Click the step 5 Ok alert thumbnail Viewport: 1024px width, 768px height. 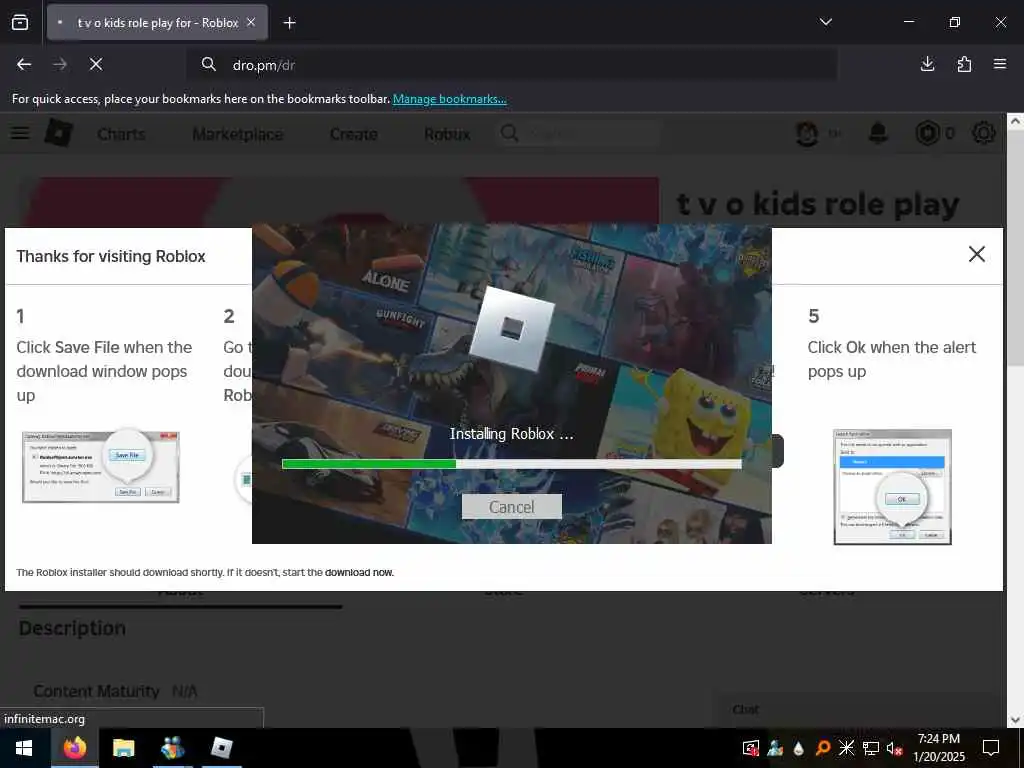[892, 487]
